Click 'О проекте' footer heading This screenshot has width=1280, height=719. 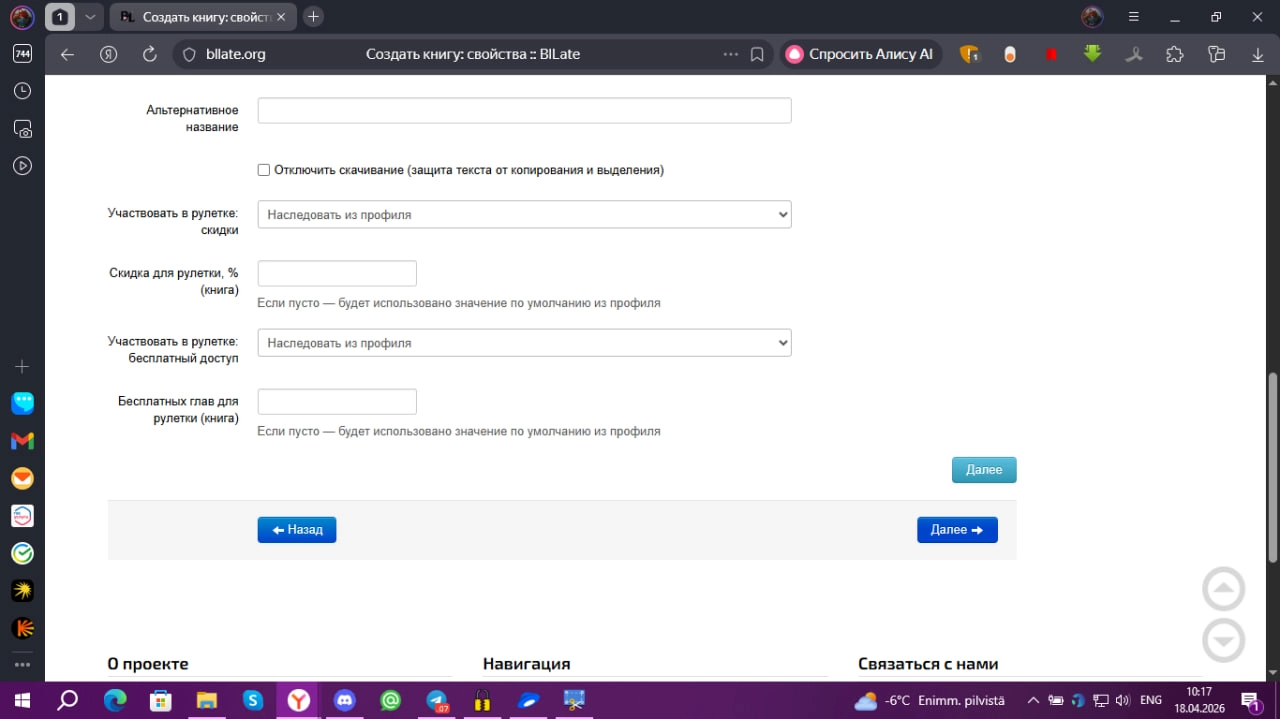148,664
